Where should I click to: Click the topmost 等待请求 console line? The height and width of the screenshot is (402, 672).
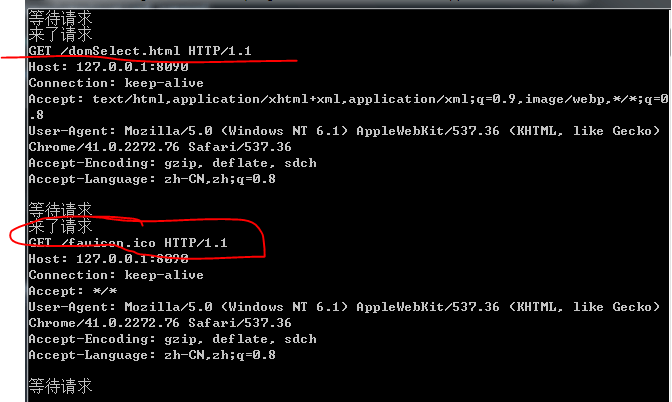tap(60, 18)
